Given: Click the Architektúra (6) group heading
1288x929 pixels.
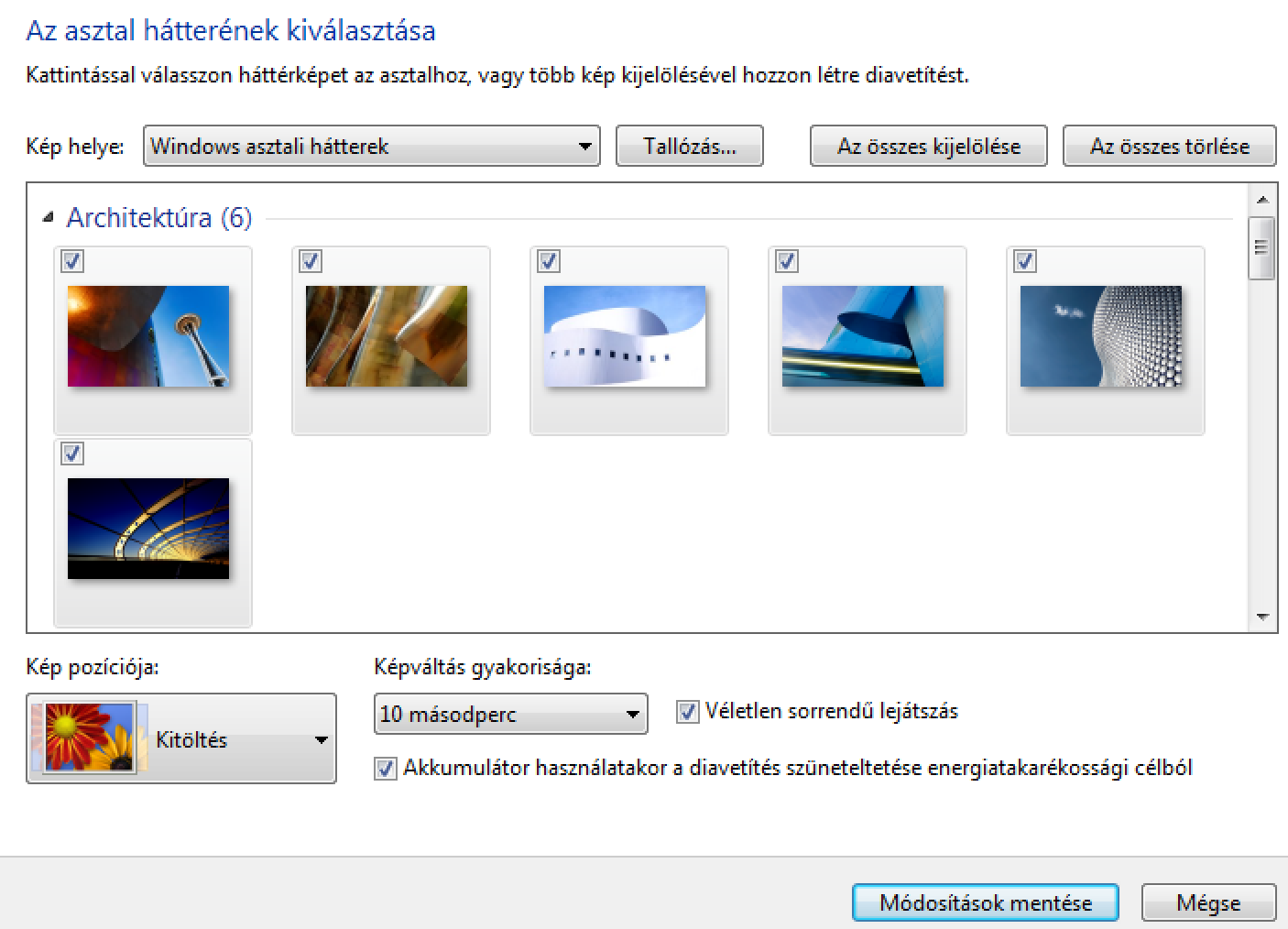Looking at the screenshot, I should coord(159,218).
